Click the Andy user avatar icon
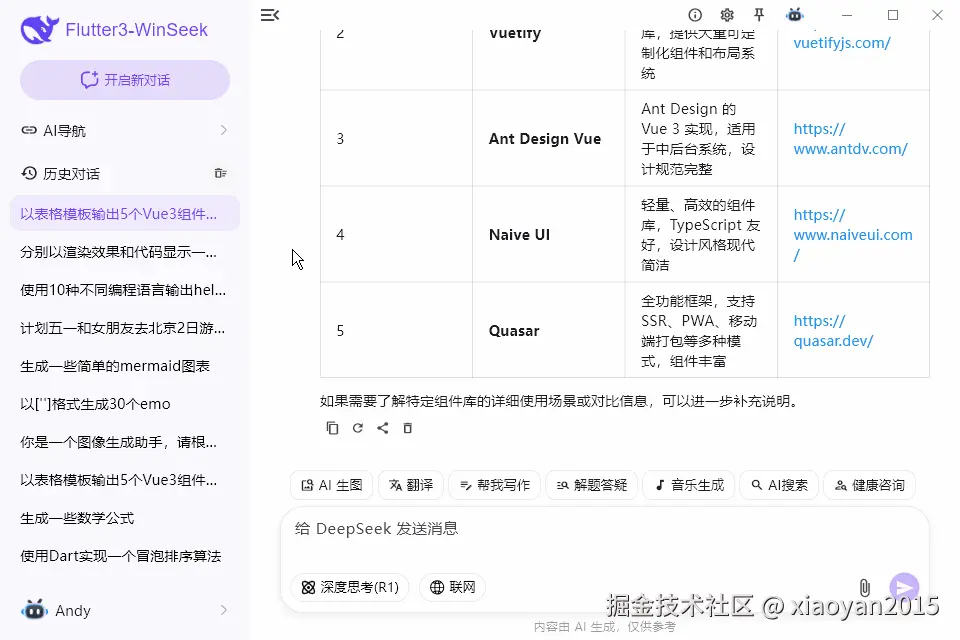This screenshot has width=960, height=640. pos(34,610)
